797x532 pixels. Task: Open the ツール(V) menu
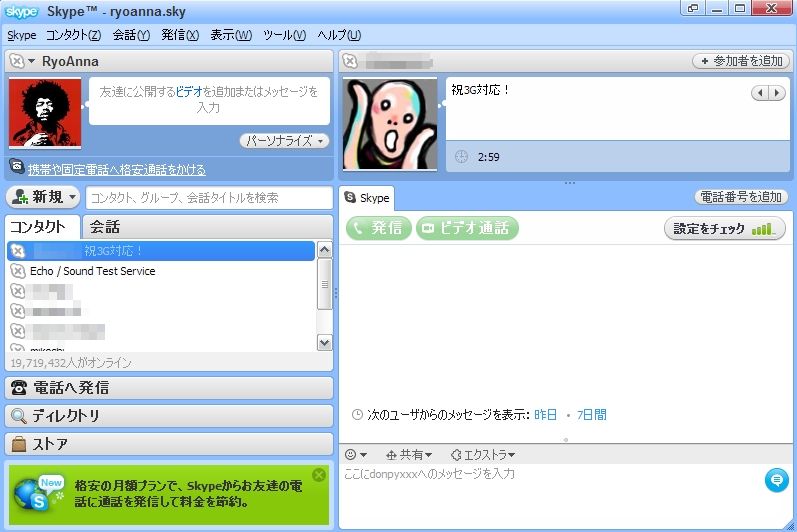click(x=285, y=35)
